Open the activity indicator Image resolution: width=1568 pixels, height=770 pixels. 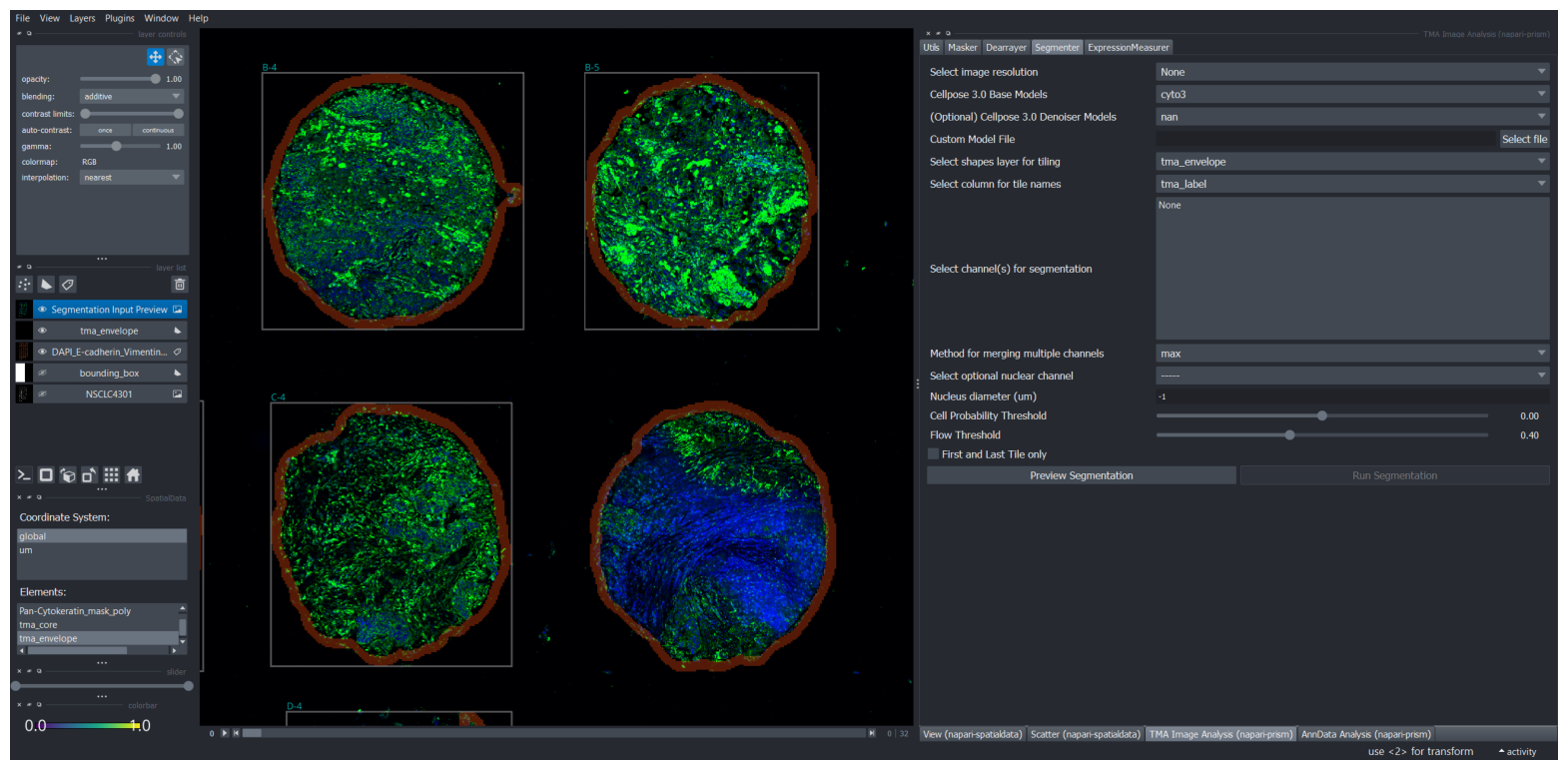(x=1517, y=752)
